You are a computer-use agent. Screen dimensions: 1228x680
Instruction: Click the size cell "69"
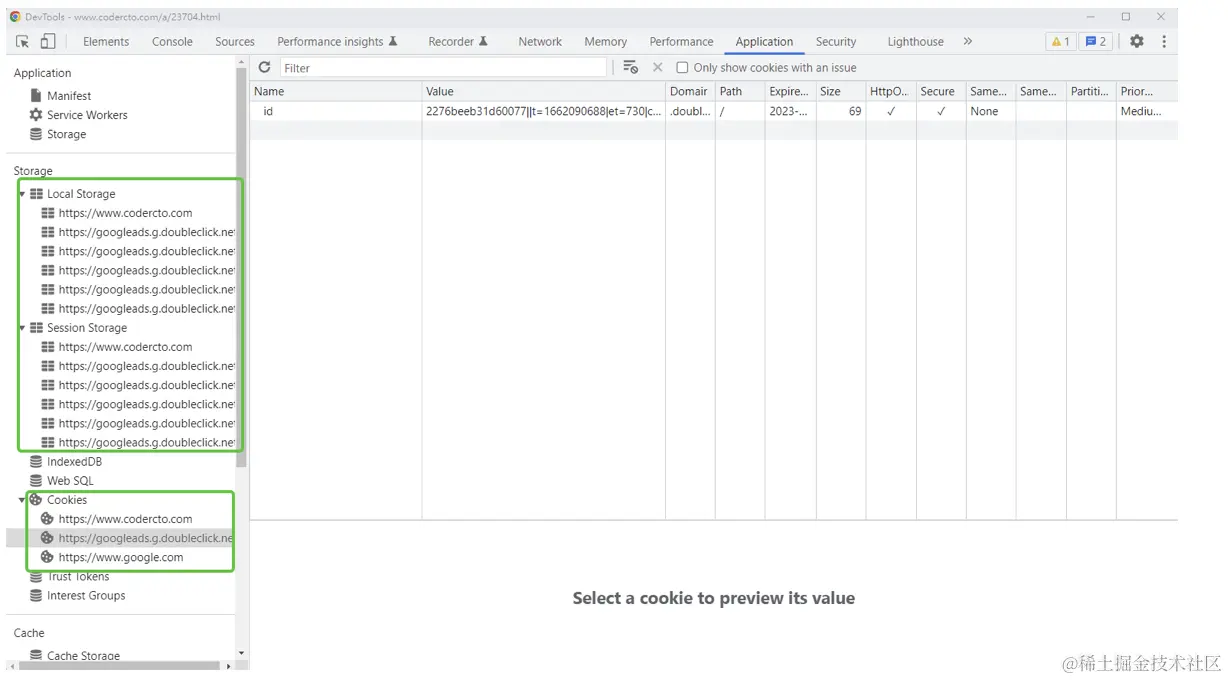click(855, 111)
